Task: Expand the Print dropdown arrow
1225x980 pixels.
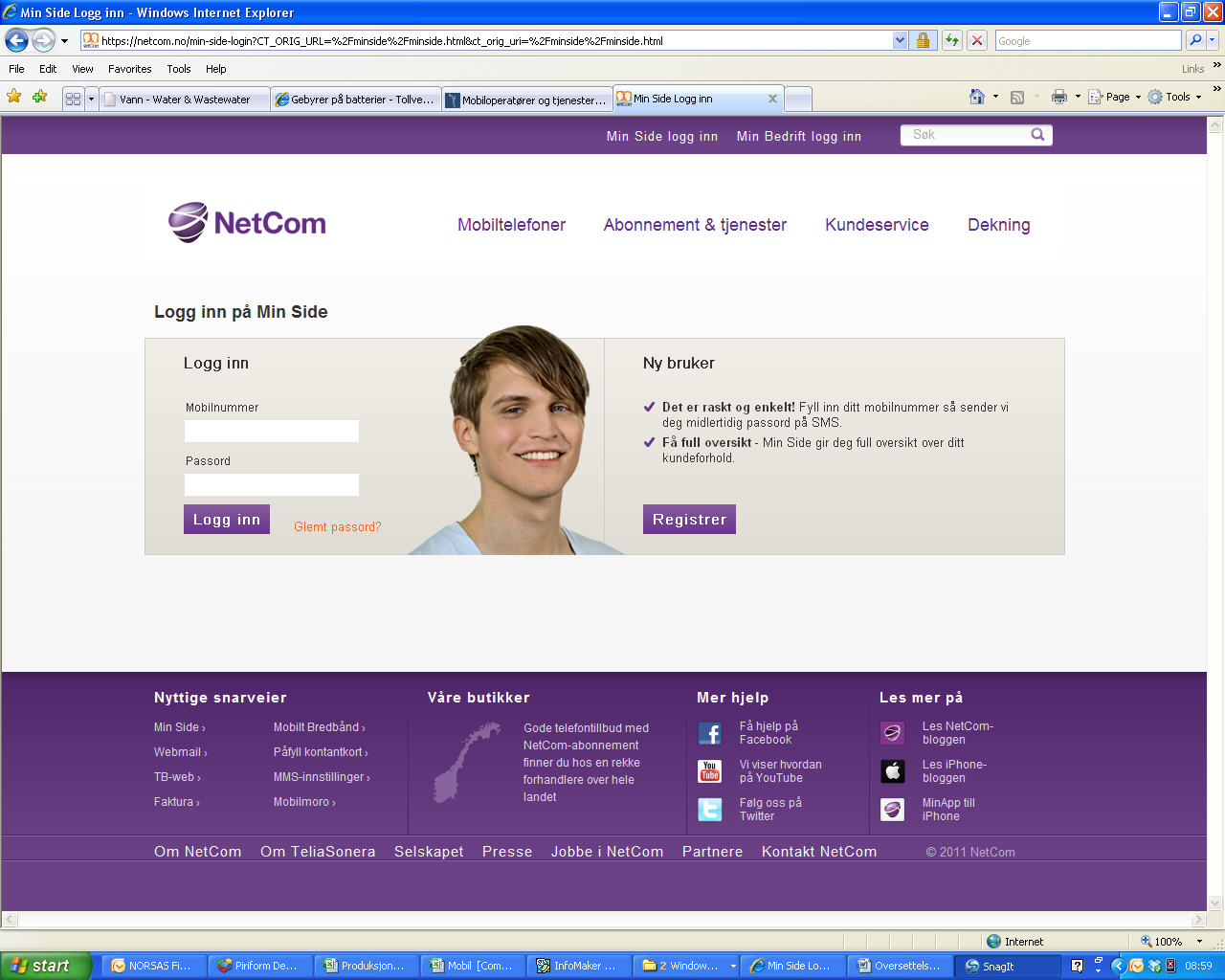Action: (x=1078, y=97)
